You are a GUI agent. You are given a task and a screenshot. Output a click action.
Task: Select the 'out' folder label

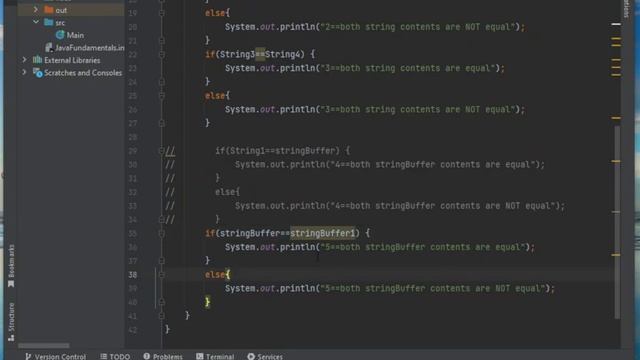[61, 10]
